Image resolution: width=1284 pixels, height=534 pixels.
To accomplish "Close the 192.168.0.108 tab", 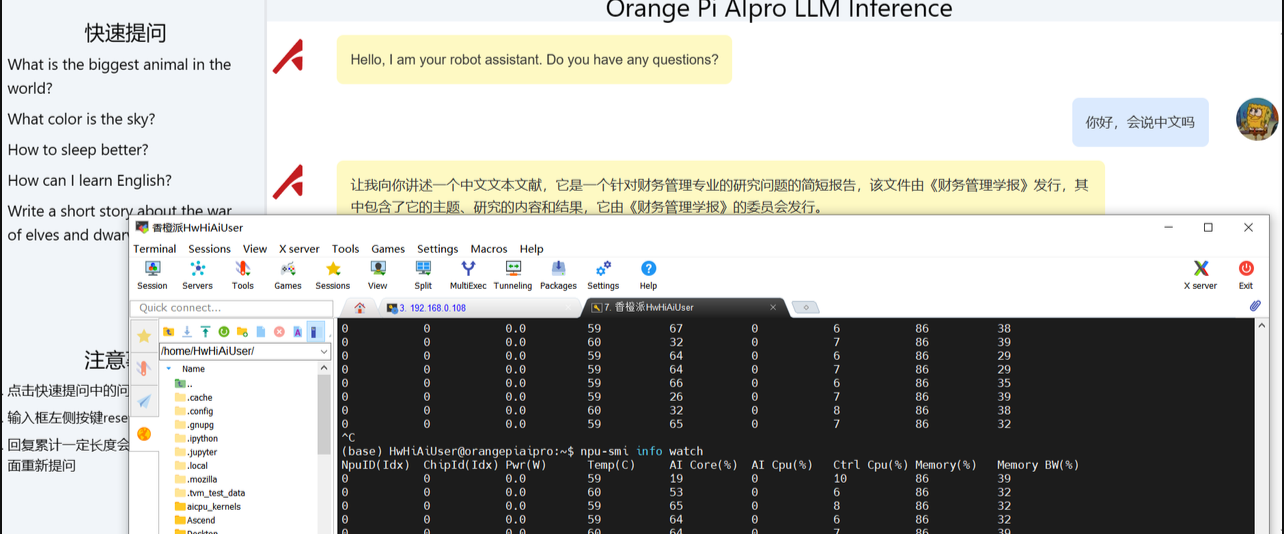I will 567,308.
